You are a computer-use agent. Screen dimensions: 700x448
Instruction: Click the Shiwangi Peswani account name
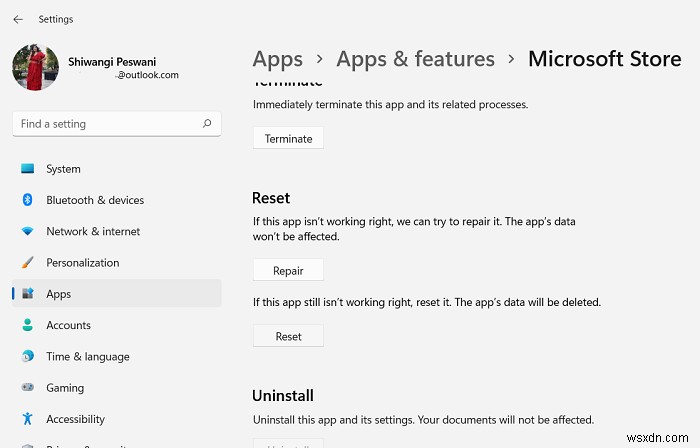112,62
